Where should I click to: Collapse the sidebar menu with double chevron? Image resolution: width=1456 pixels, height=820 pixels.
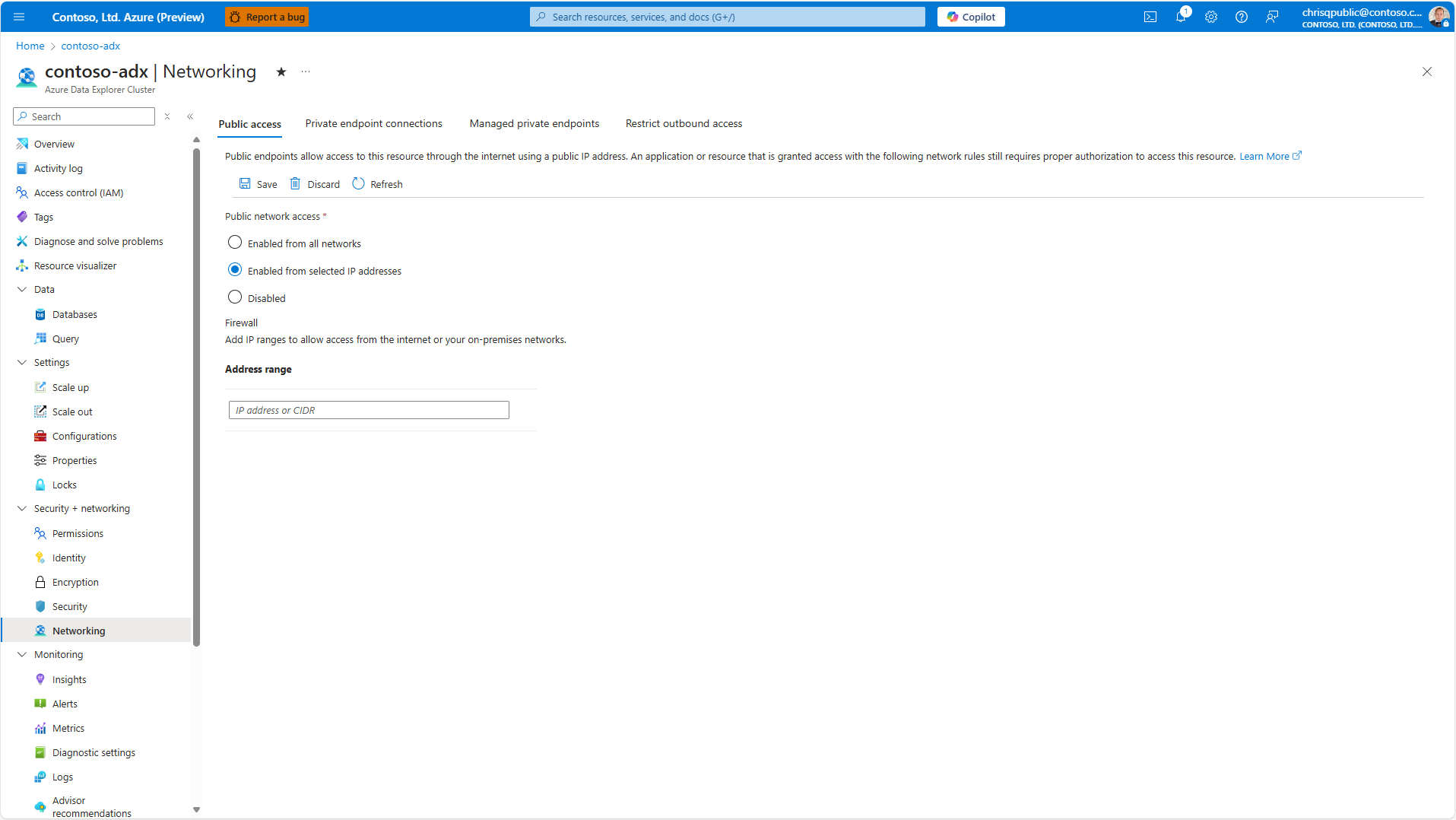(x=190, y=116)
